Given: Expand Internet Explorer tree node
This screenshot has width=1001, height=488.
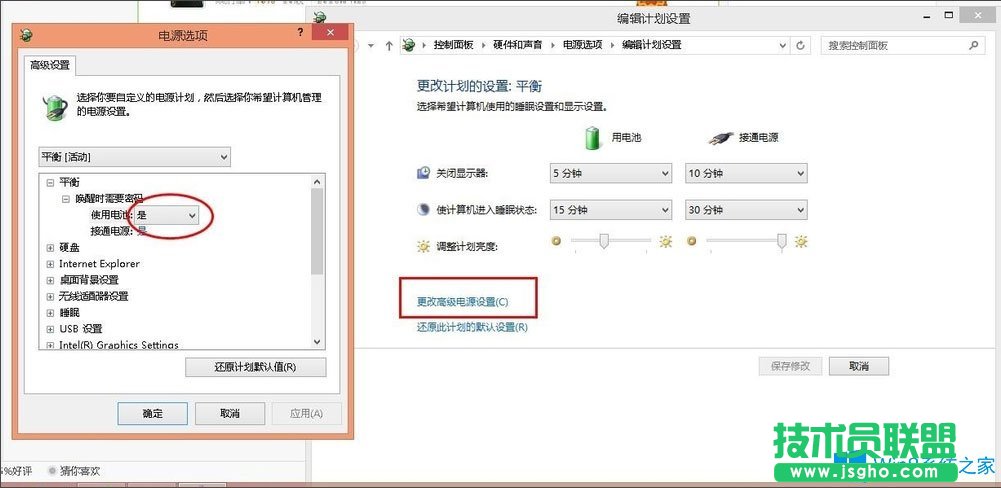Looking at the screenshot, I should click(50, 264).
